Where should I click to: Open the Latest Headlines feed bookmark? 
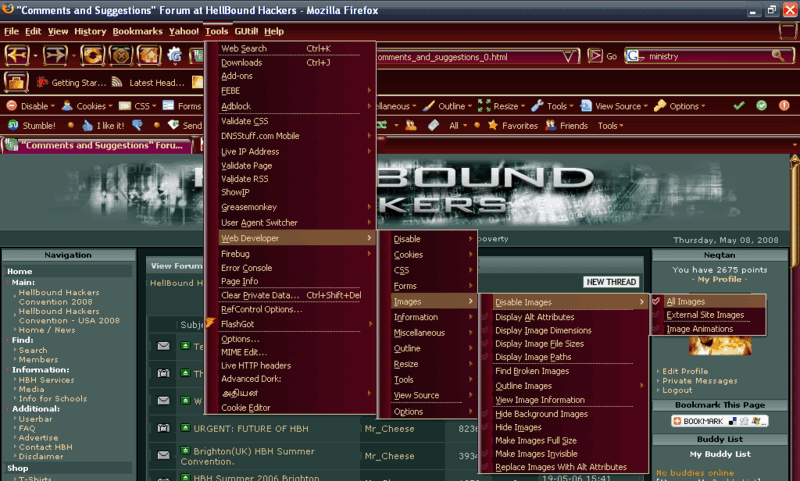149,82
